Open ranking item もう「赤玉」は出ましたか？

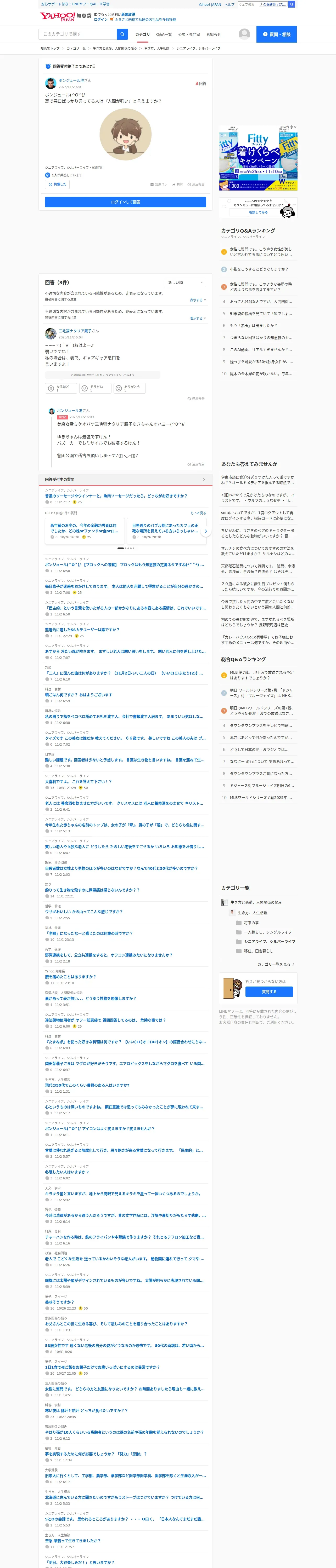[x=253, y=326]
